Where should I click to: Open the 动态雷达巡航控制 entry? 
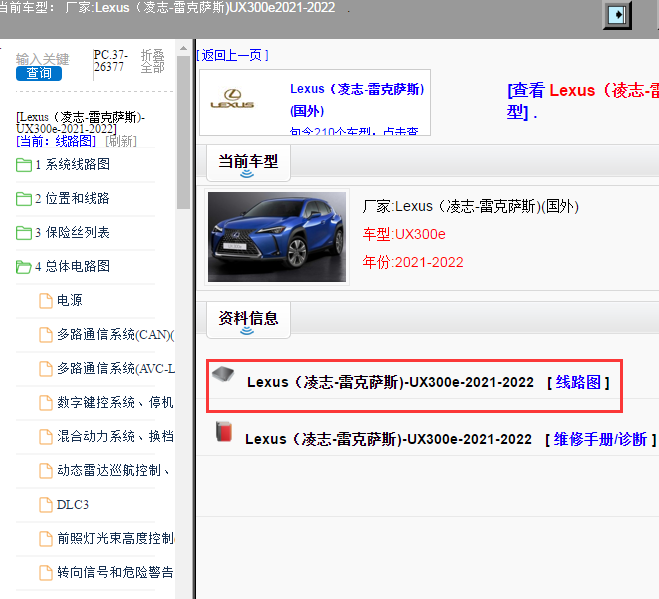coord(113,471)
